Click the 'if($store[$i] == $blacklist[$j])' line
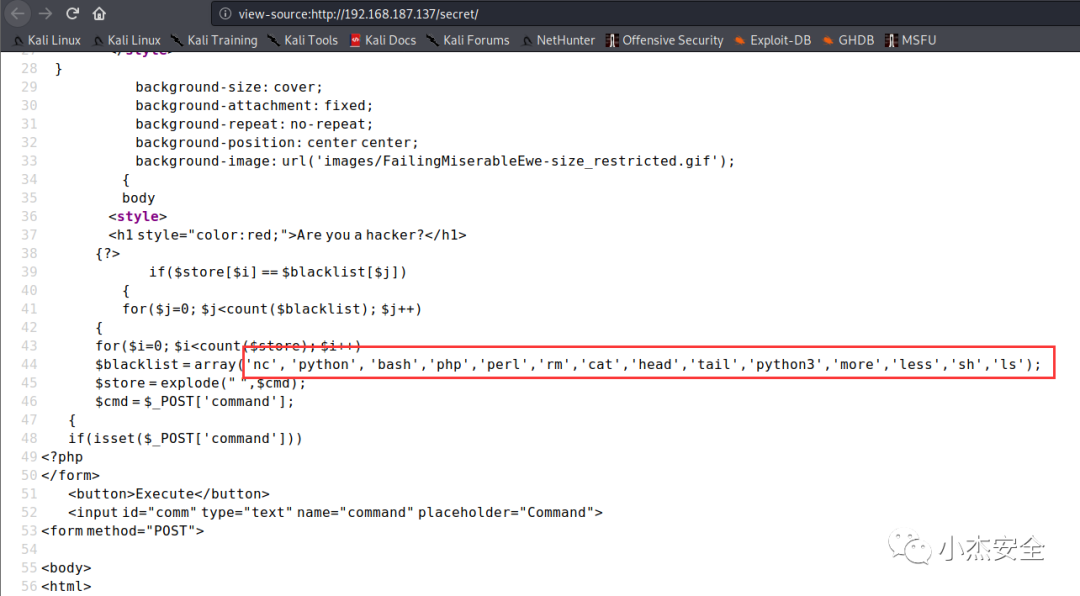Viewport: 1080px width, 596px height. 278,272
